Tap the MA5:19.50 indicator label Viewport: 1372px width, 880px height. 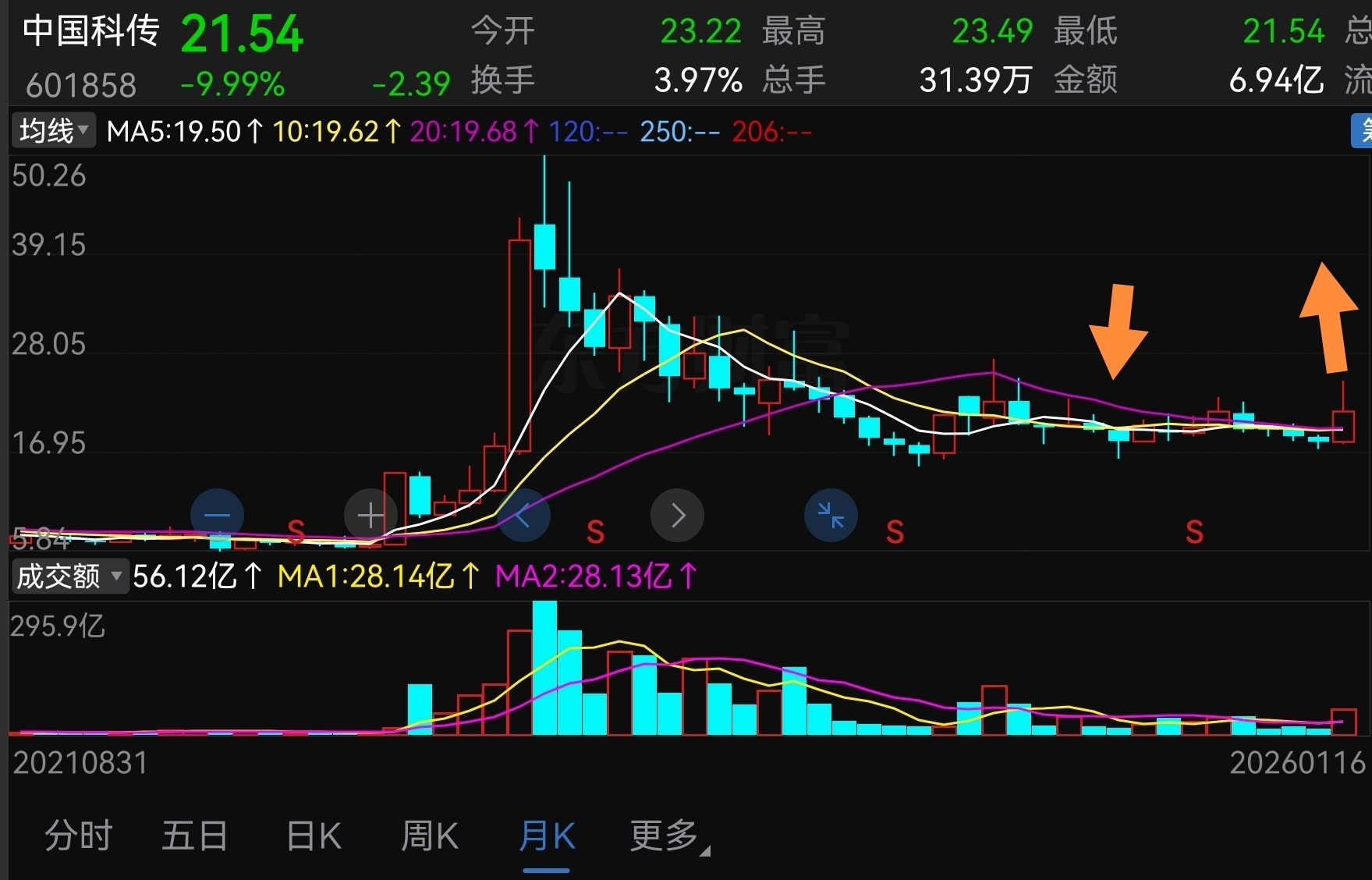click(x=186, y=132)
